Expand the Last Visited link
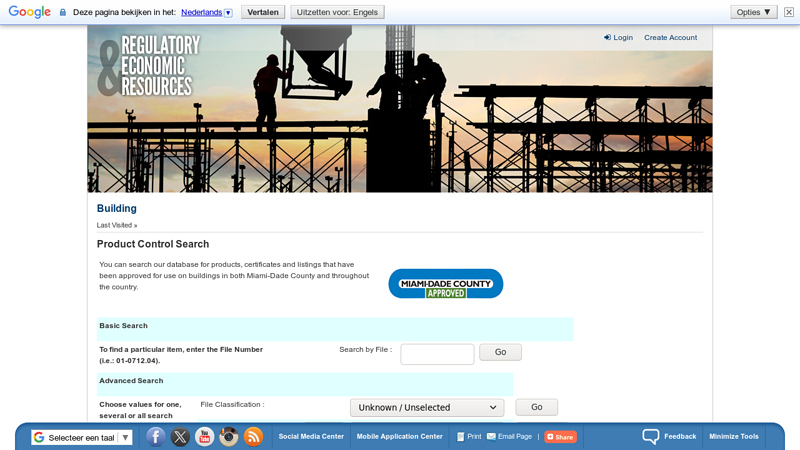Image resolution: width=800 pixels, height=450 pixels. pyautogui.click(x=117, y=225)
